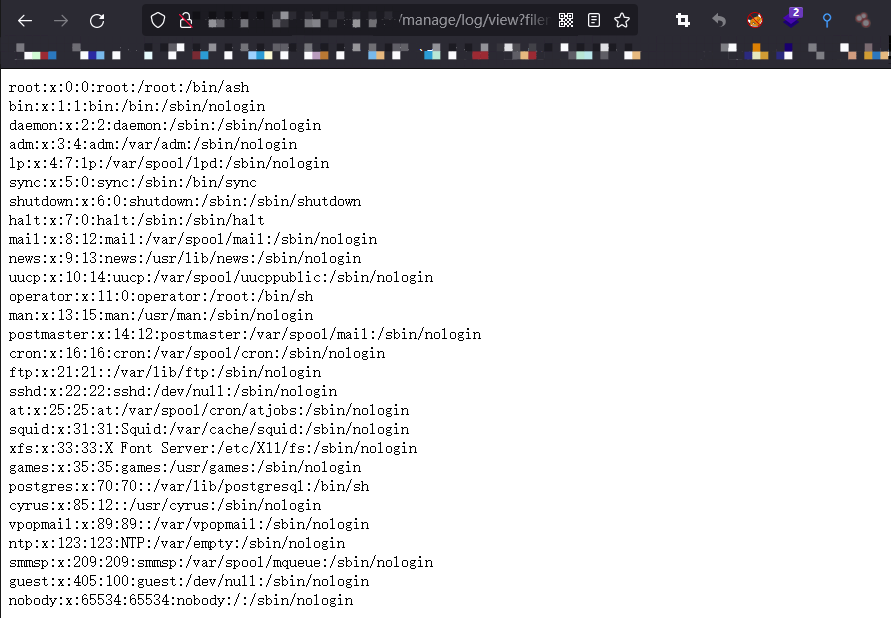
Task: Click the forward navigation arrow
Action: [60, 19]
